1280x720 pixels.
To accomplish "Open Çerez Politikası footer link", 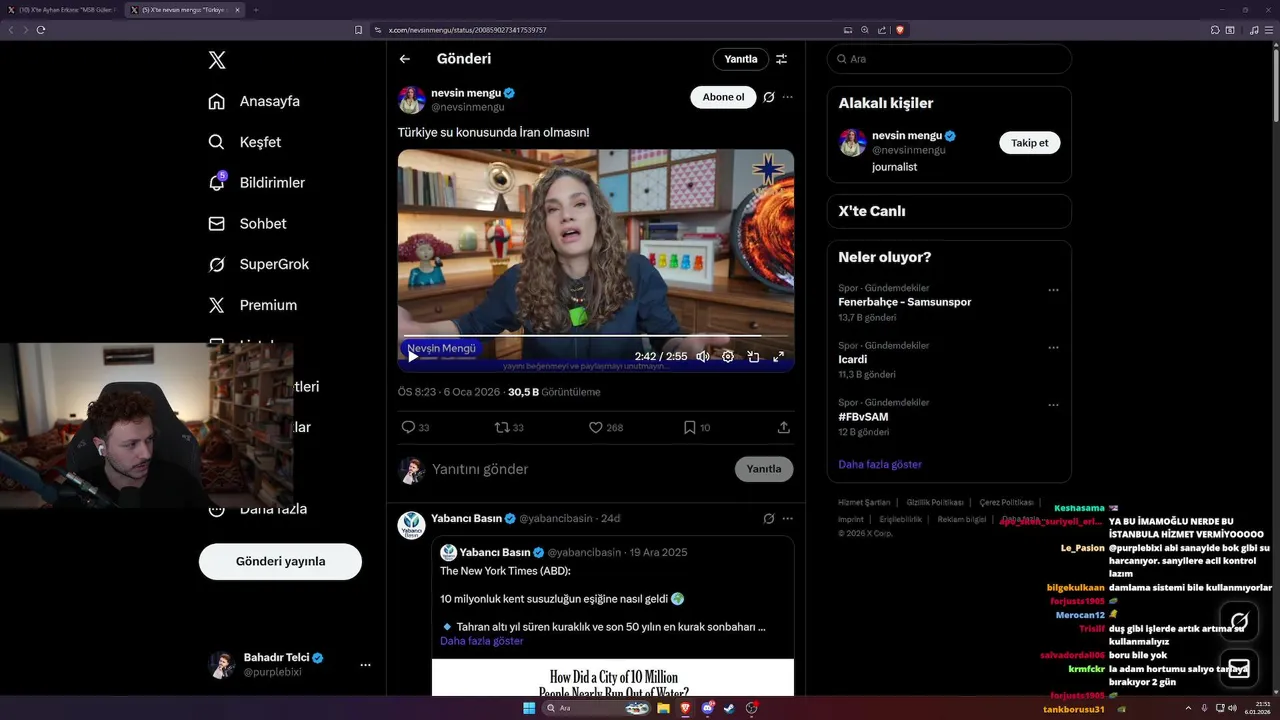I will [x=1007, y=502].
